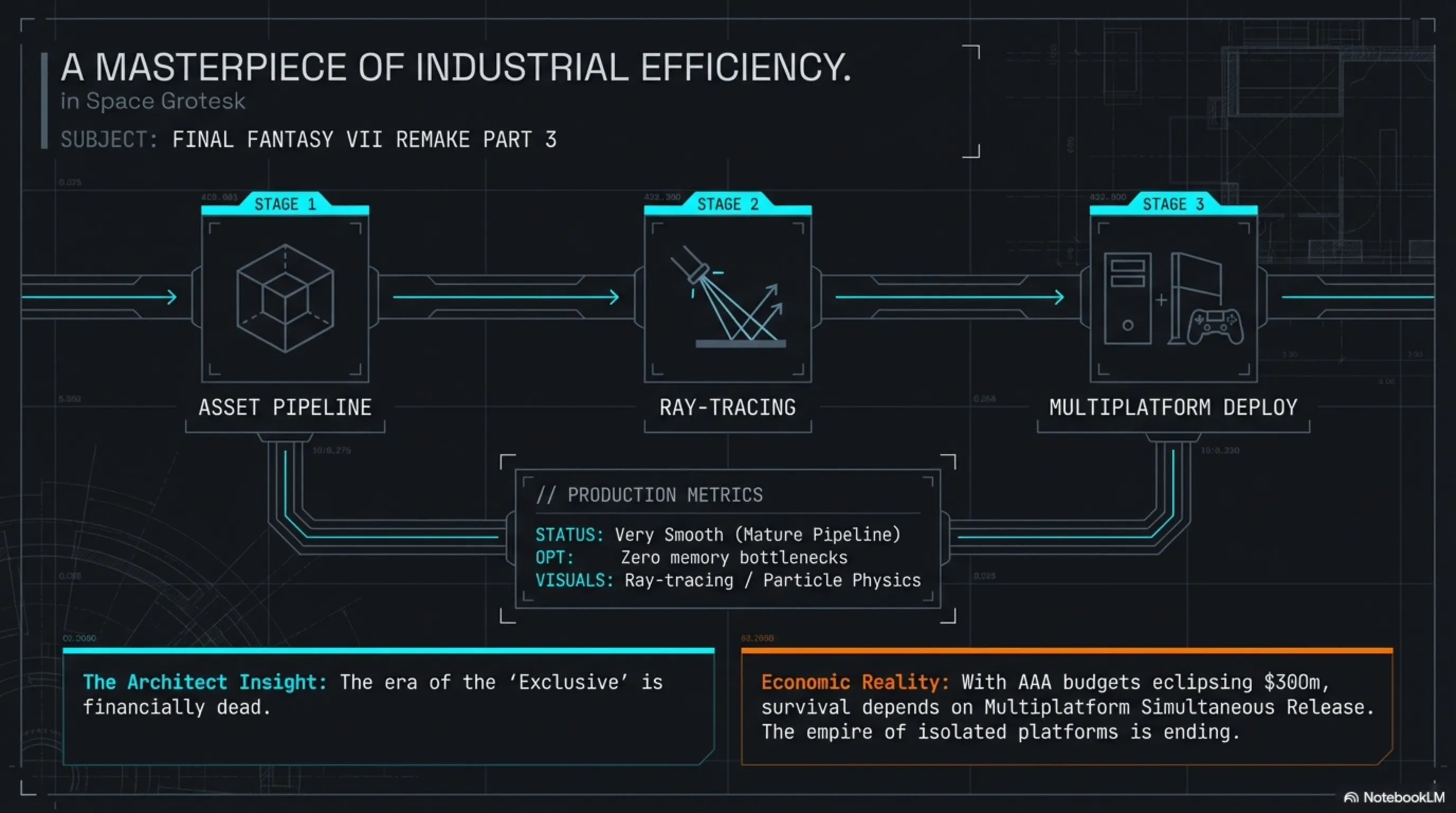
Task: Click the ray-tracing light beam icon
Action: (x=730, y=297)
